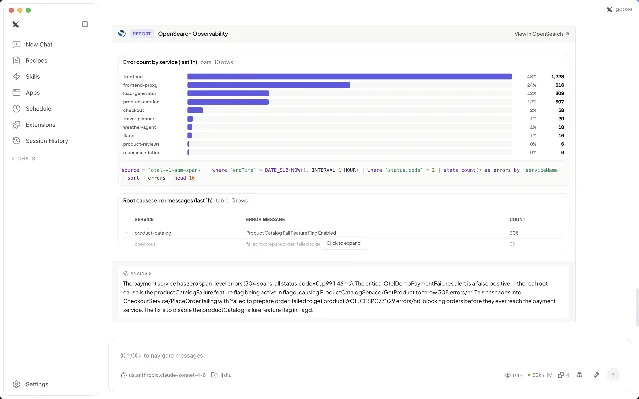Click the mode selector left of token indicator
This screenshot has height=399, width=639.
click(513, 375)
